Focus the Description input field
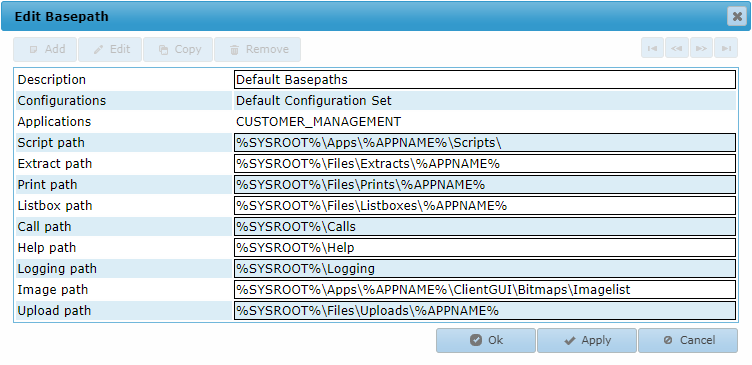 485,80
